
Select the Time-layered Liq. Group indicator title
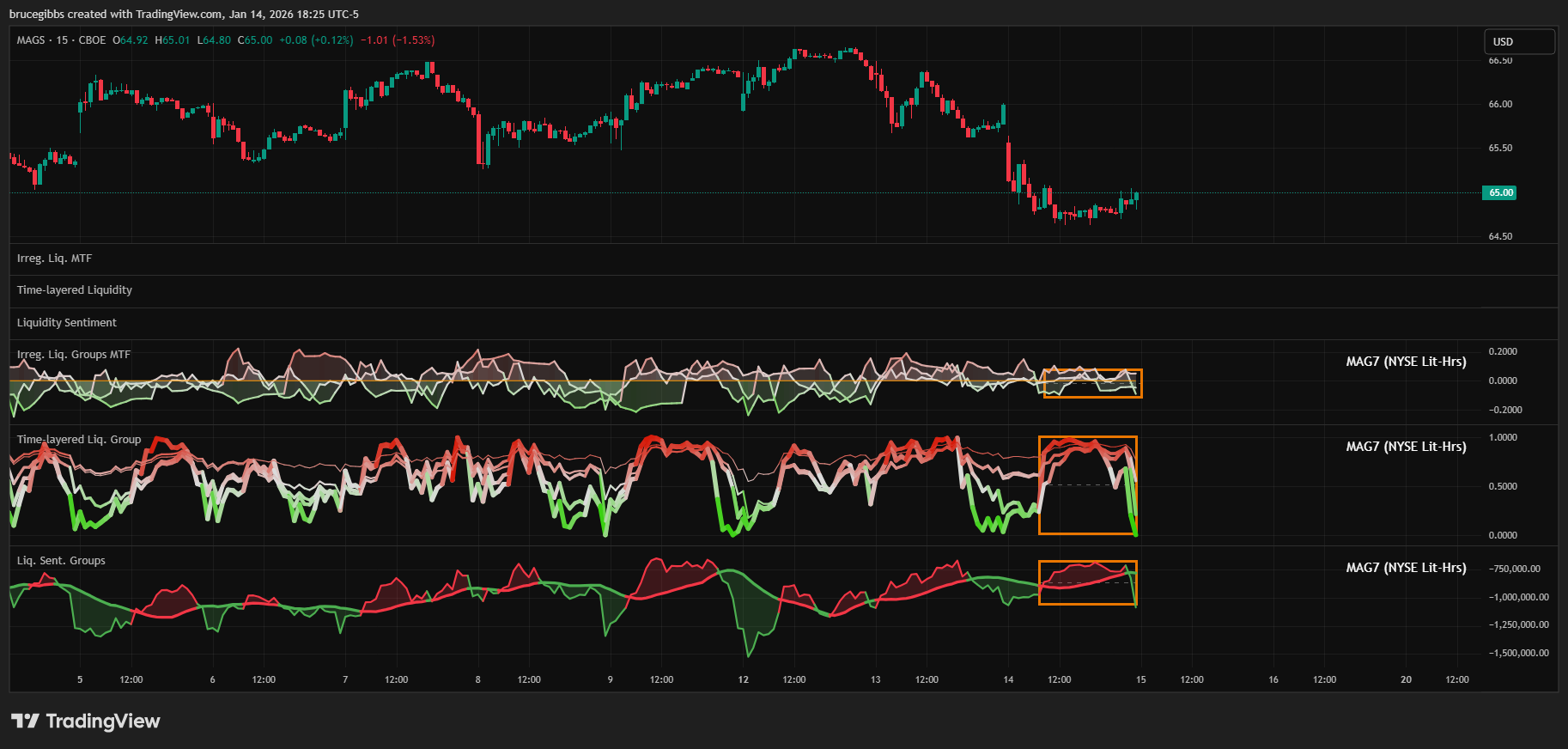(79, 440)
